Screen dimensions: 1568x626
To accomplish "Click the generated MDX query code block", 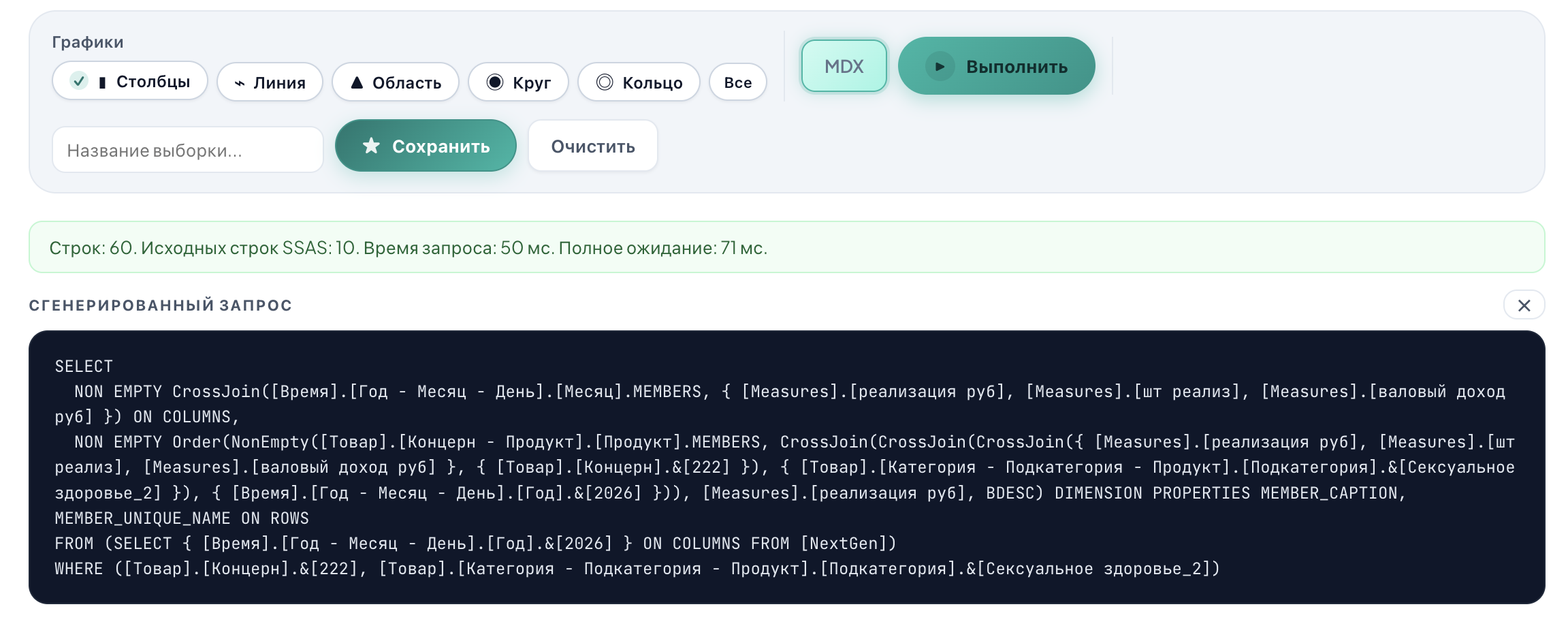I will click(x=787, y=467).
